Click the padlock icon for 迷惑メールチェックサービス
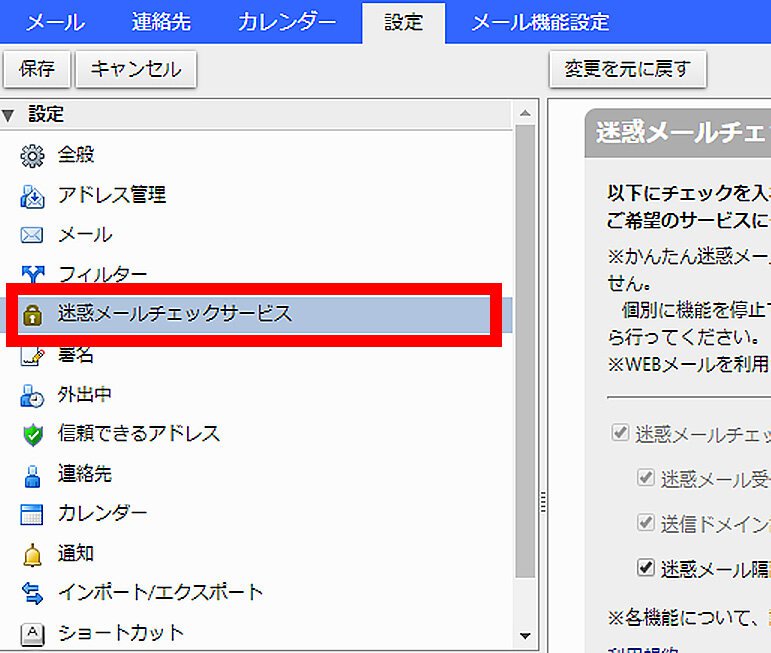This screenshot has width=771, height=653. coord(32,315)
